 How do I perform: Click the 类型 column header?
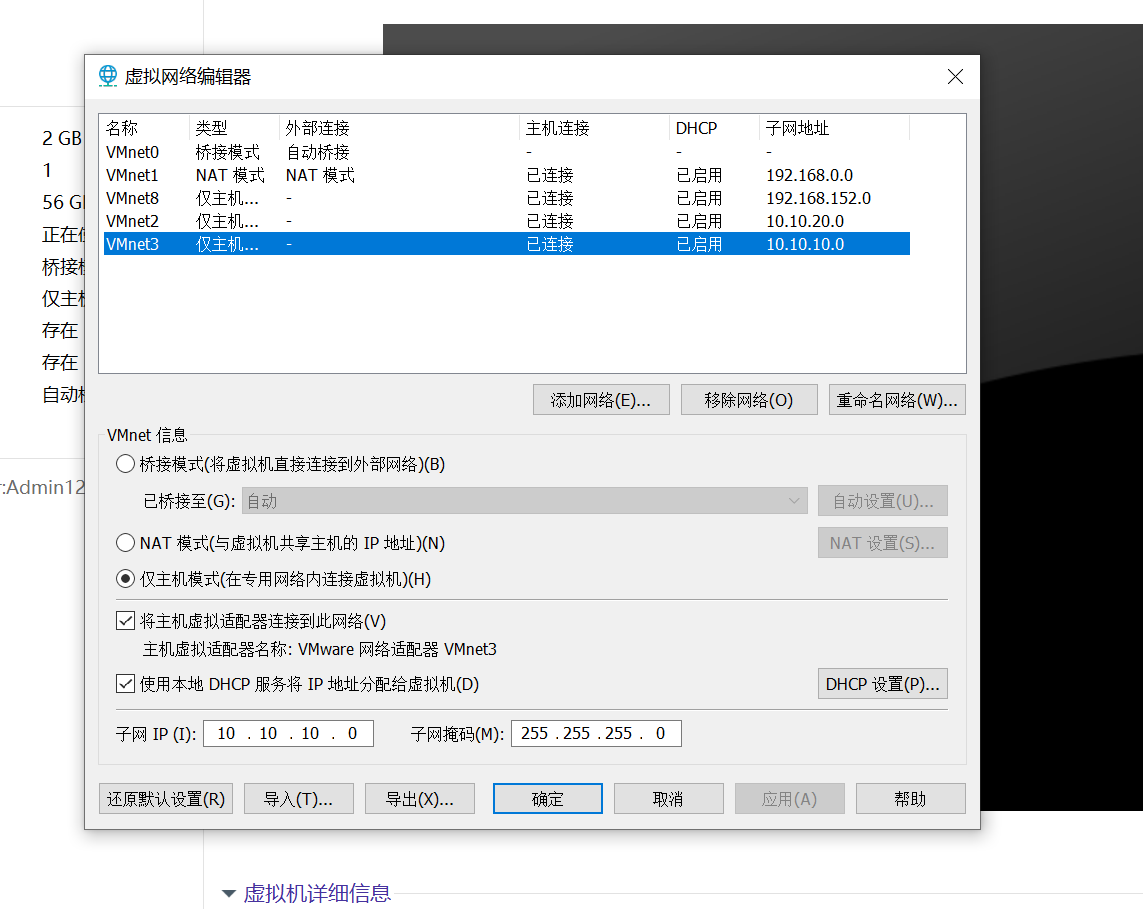click(x=235, y=128)
